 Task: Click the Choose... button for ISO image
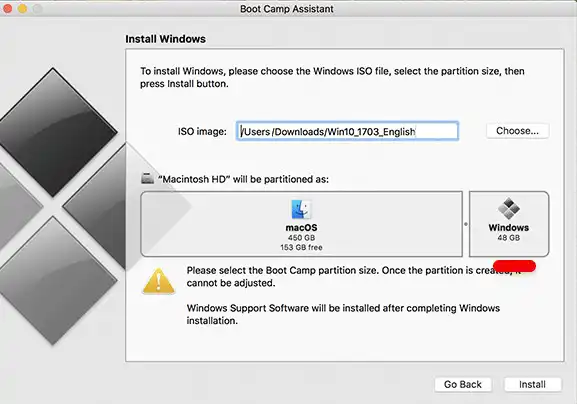point(517,131)
